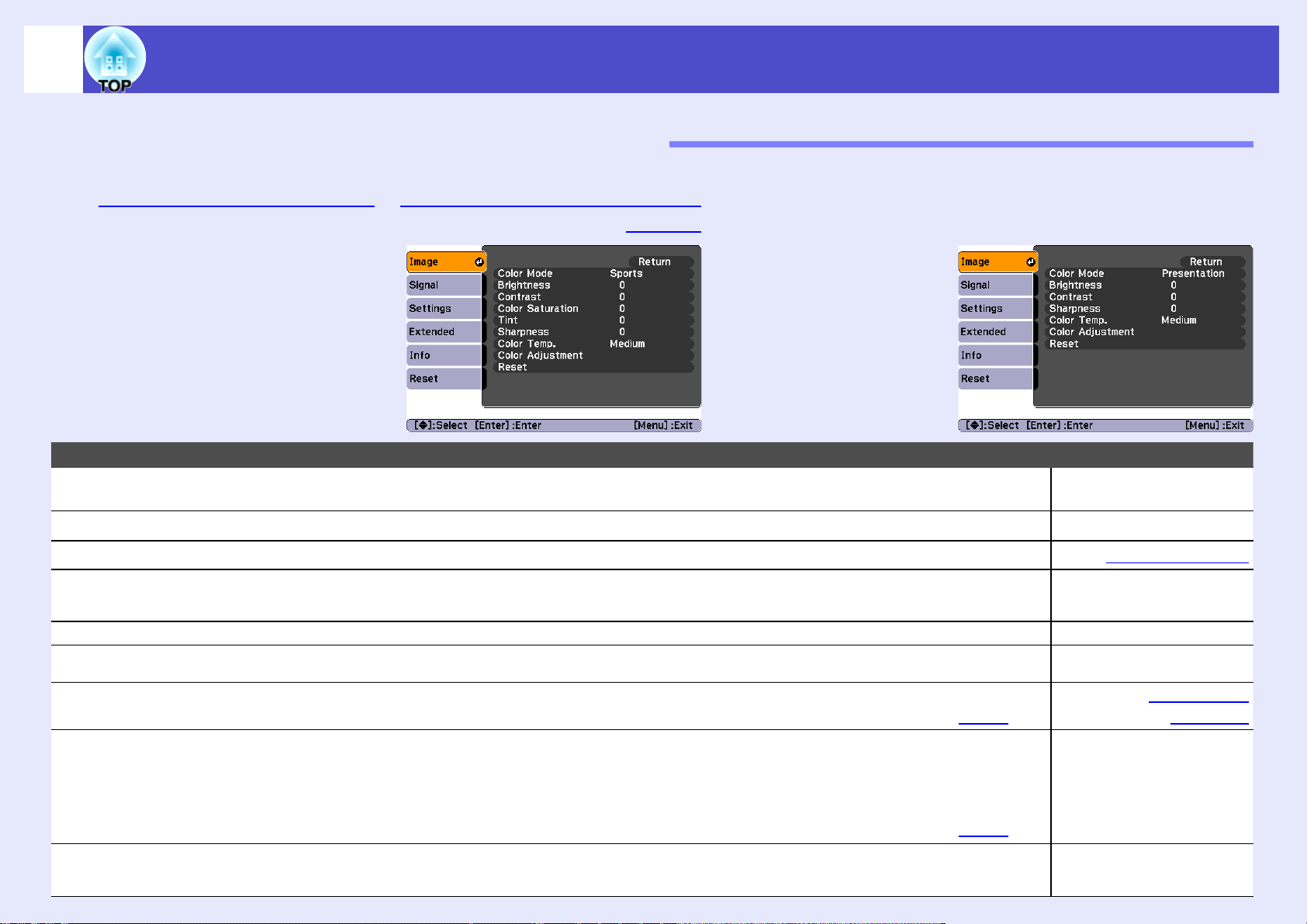This screenshot has width=1307, height=924.
Task: Click the Sports value of Color Mode
Action: (x=626, y=274)
